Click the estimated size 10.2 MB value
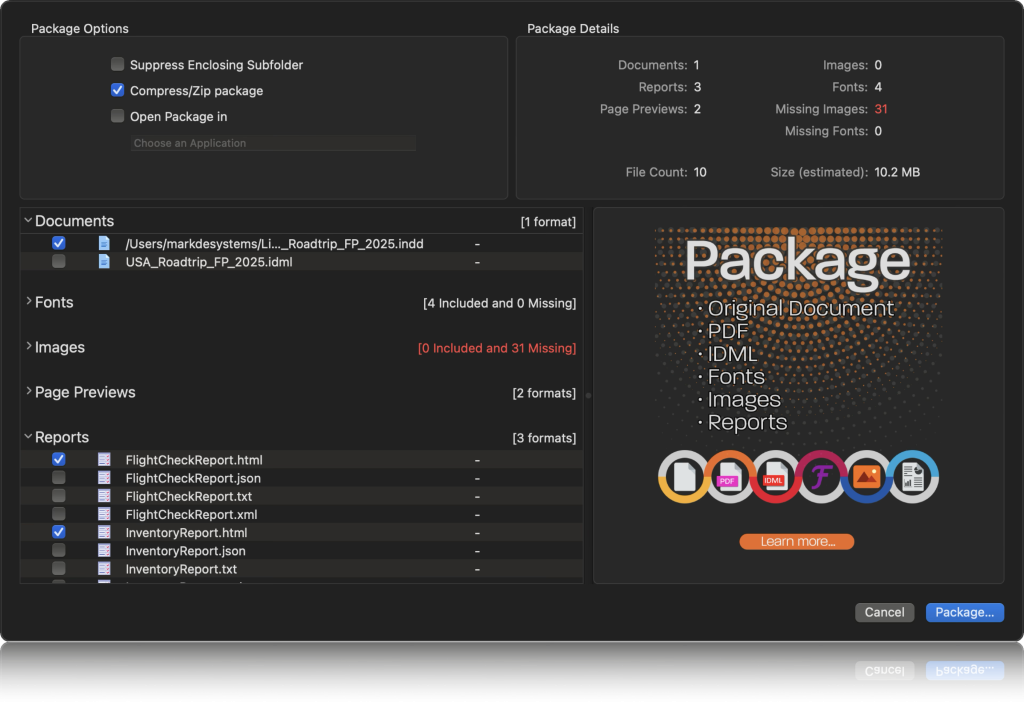This screenshot has height=706, width=1024. click(897, 172)
